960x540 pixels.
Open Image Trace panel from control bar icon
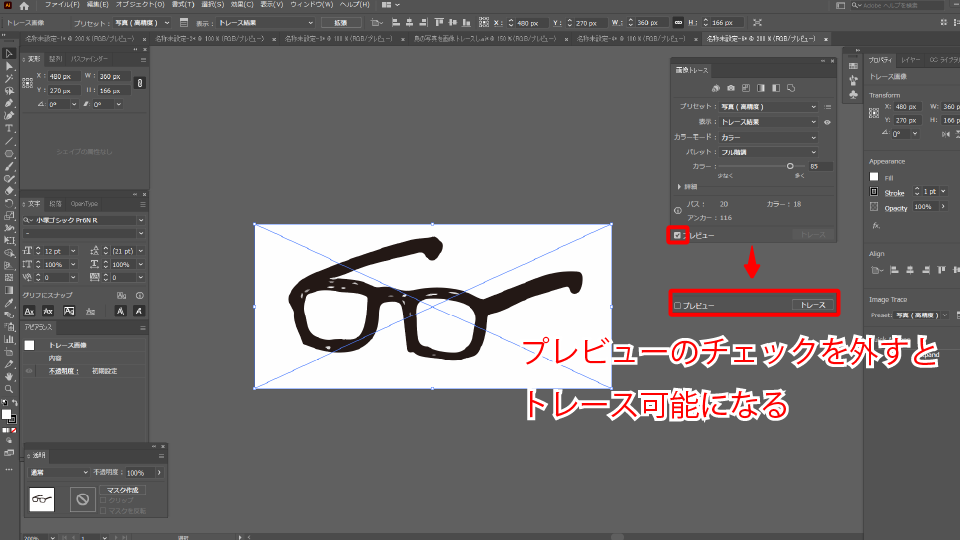point(184,23)
